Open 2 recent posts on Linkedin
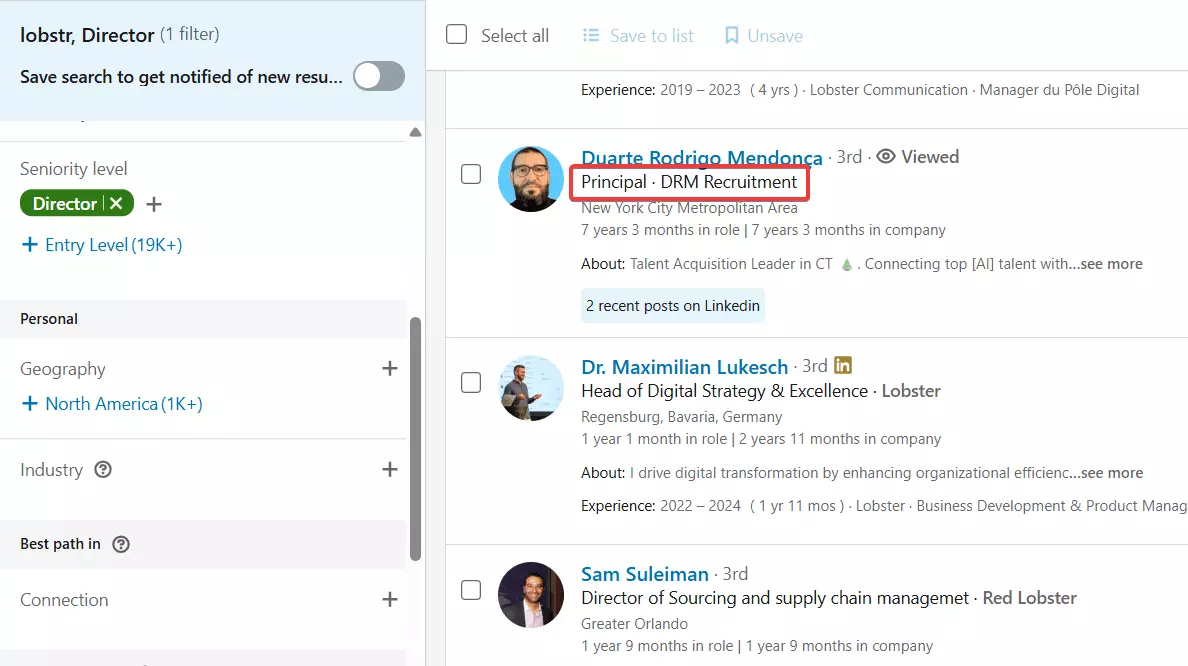The image size is (1188, 666). 673,305
